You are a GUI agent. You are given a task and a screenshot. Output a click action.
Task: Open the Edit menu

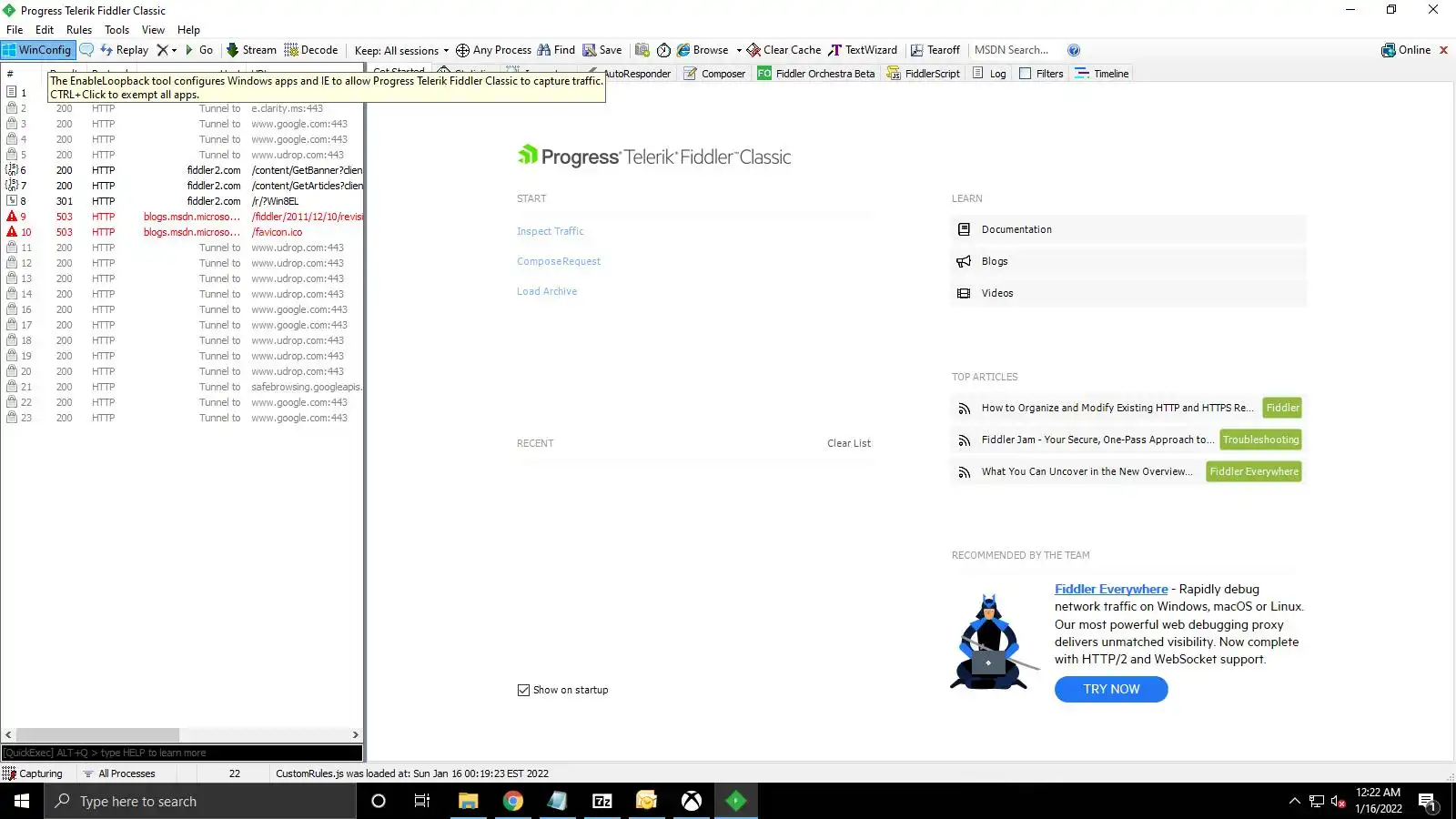coord(45,30)
